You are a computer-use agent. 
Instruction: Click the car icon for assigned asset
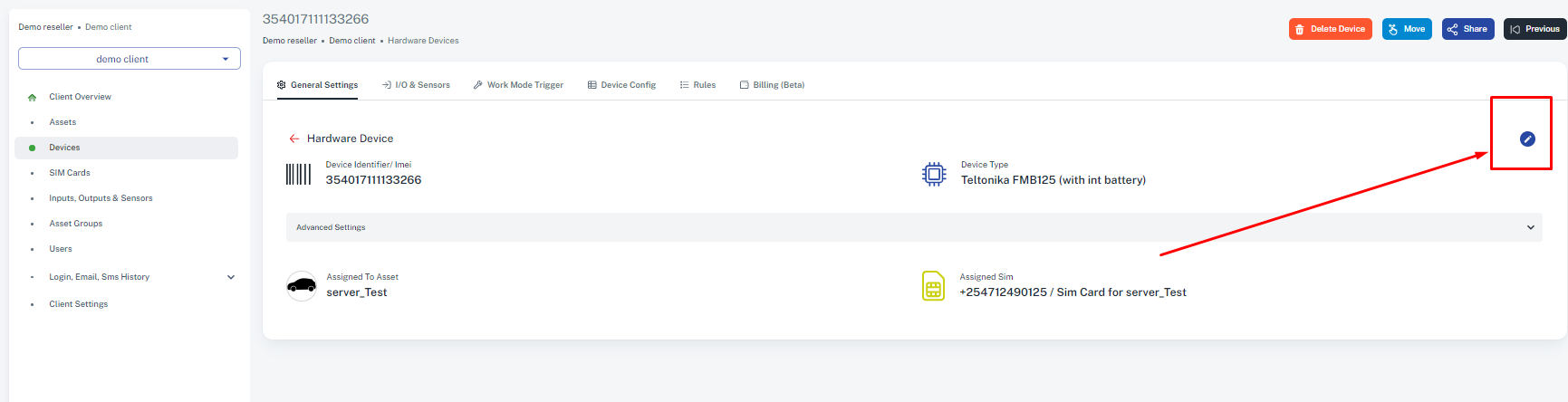(302, 286)
